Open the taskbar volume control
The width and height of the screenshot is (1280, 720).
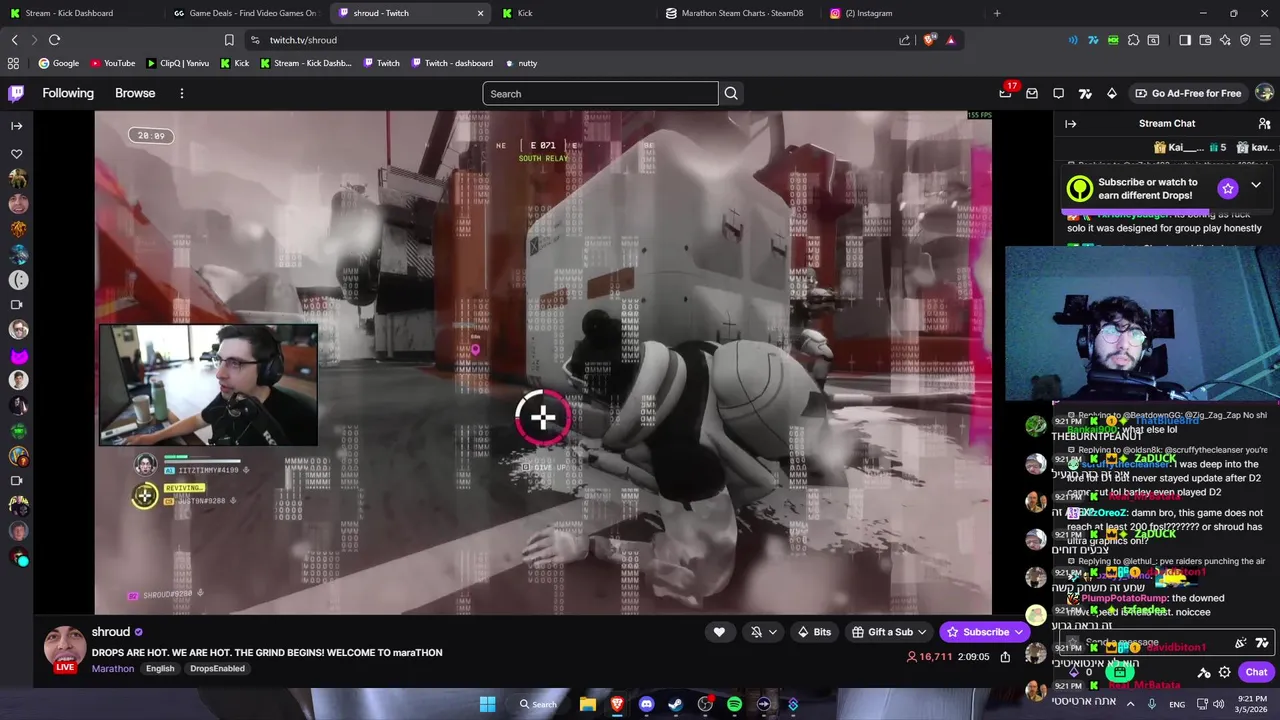click(x=1218, y=704)
